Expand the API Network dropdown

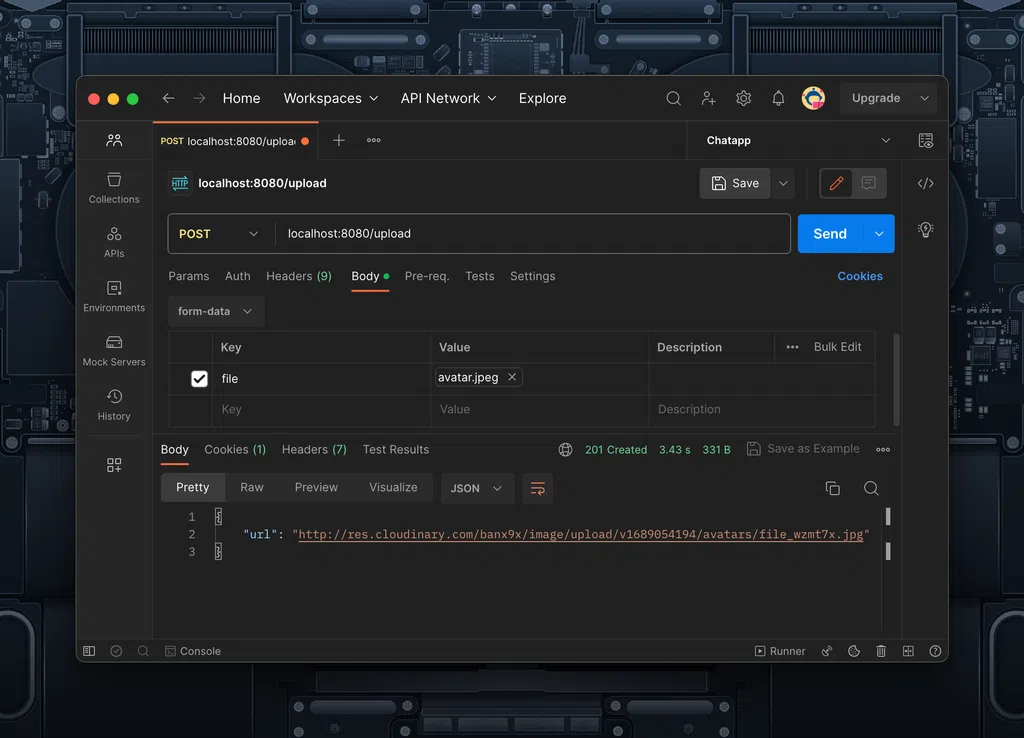click(448, 98)
